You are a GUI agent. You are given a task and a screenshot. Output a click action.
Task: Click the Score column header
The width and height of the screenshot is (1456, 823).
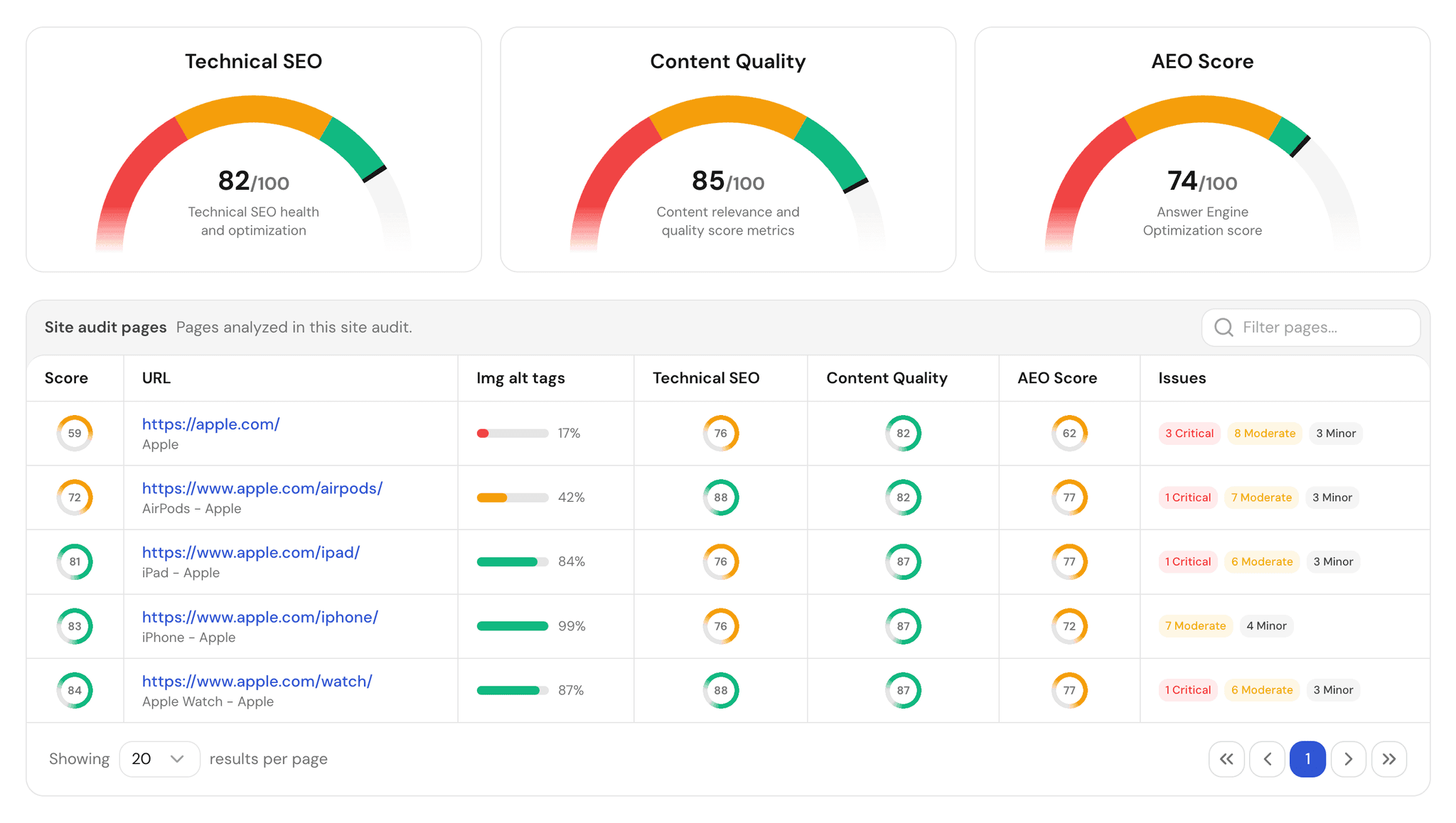click(x=66, y=378)
